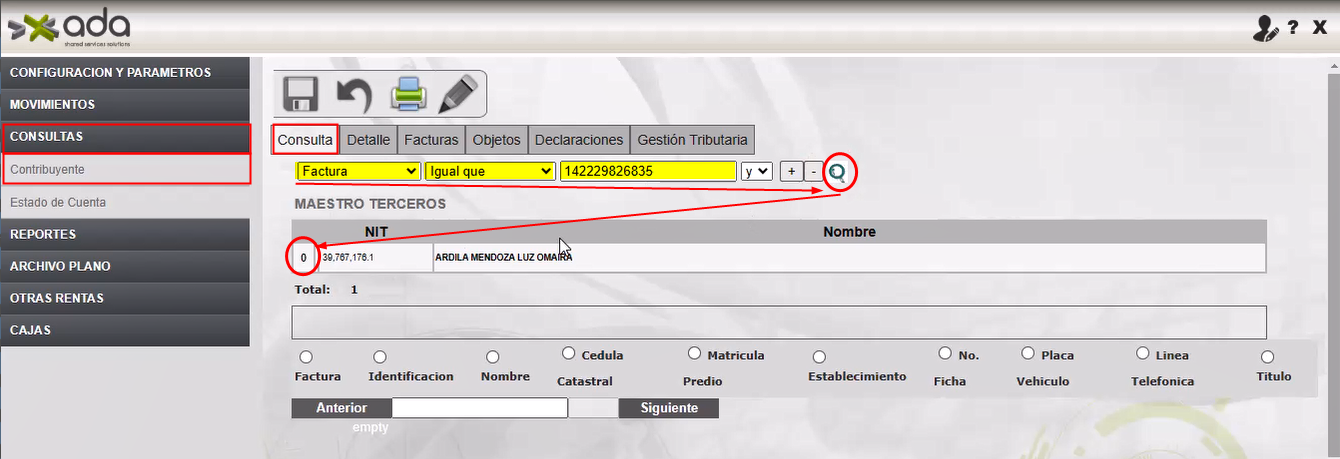Open Estado de Cuenta in sidebar
1340x459 pixels.
(58, 202)
